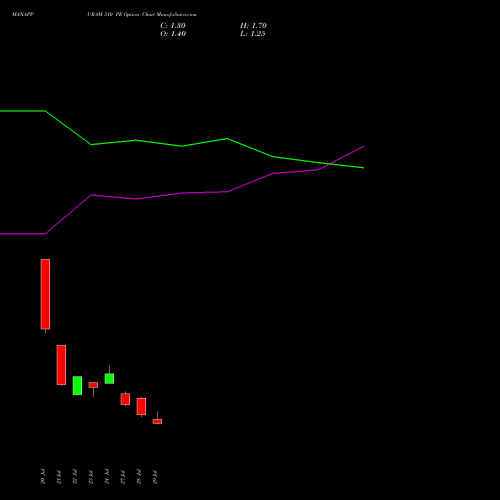Select the red candlestick for 27 Jul

click(x=125, y=399)
